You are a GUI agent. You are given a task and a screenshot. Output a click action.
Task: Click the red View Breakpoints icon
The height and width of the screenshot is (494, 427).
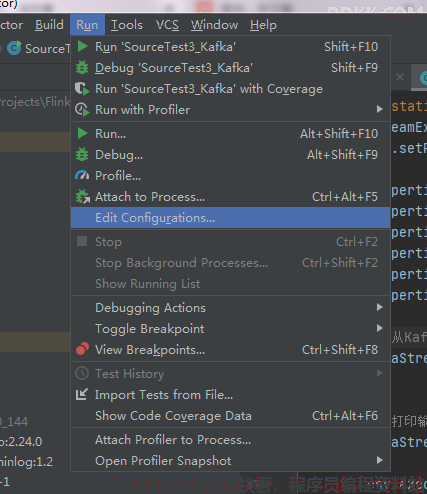[82, 349]
